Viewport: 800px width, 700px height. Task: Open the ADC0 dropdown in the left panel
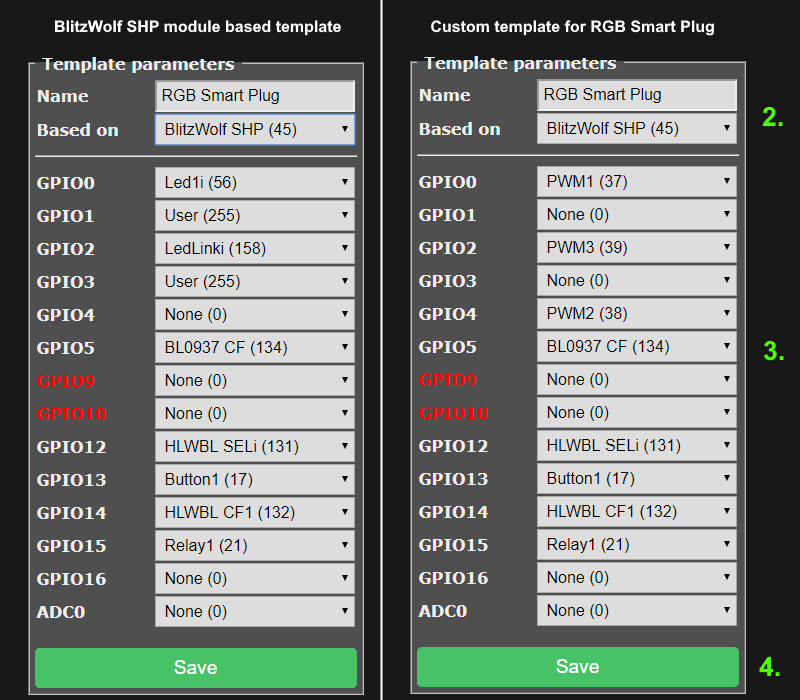pyautogui.click(x=255, y=611)
